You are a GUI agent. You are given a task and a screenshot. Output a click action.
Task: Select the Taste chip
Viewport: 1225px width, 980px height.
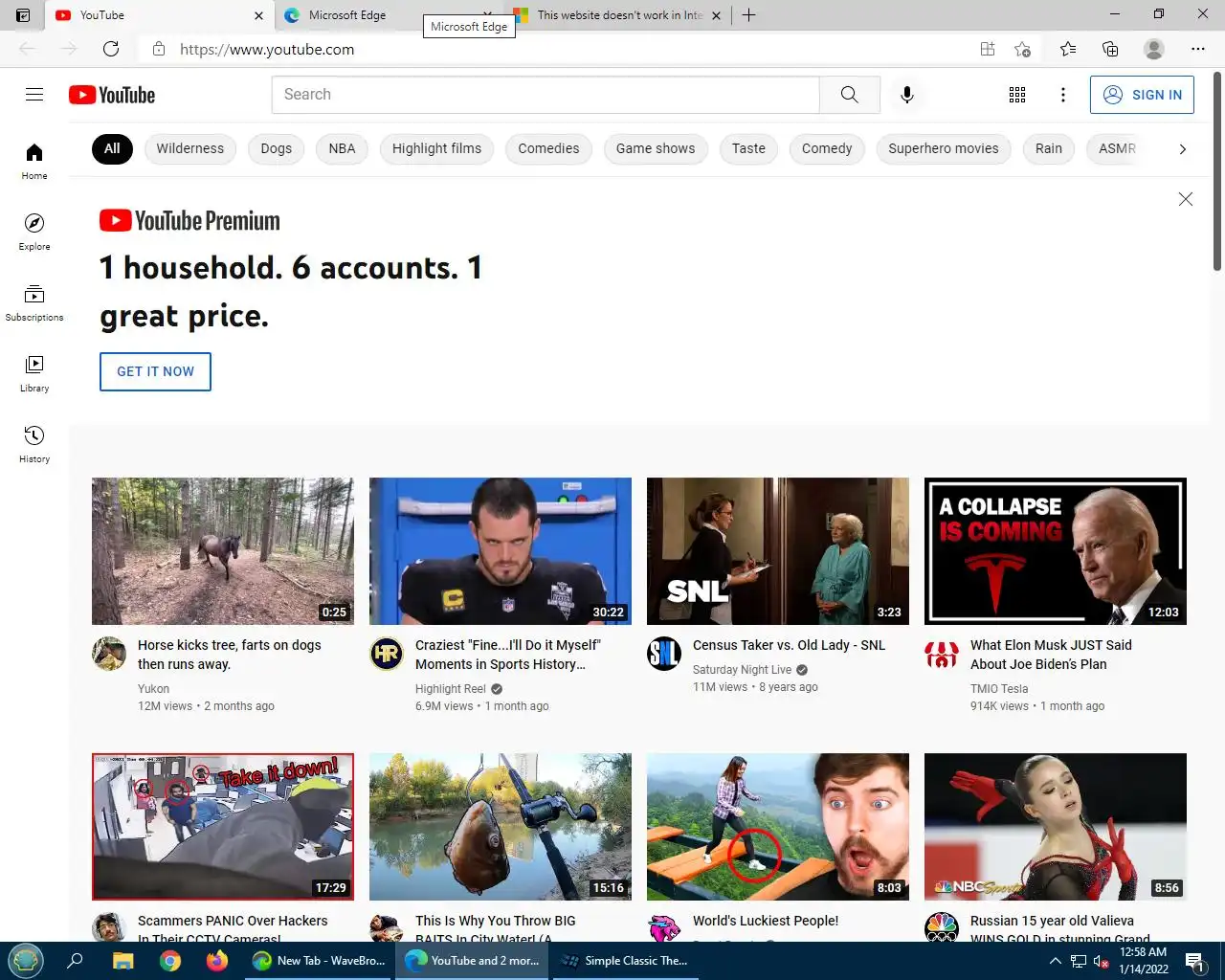(x=748, y=148)
